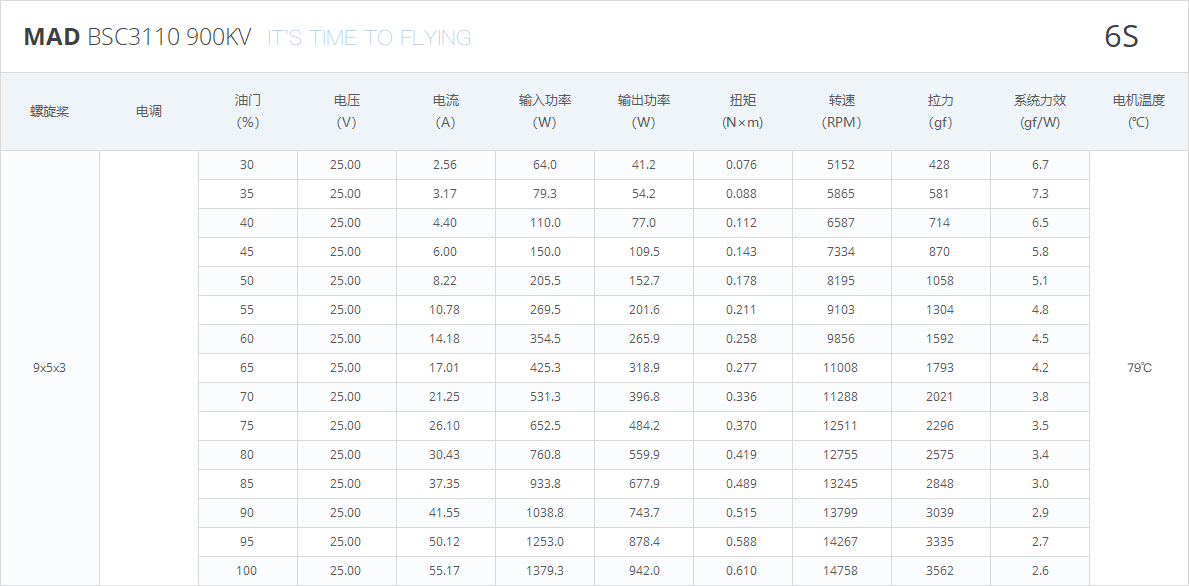The image size is (1189, 586).
Task: Select the 6S battery label
Action: point(1121,37)
